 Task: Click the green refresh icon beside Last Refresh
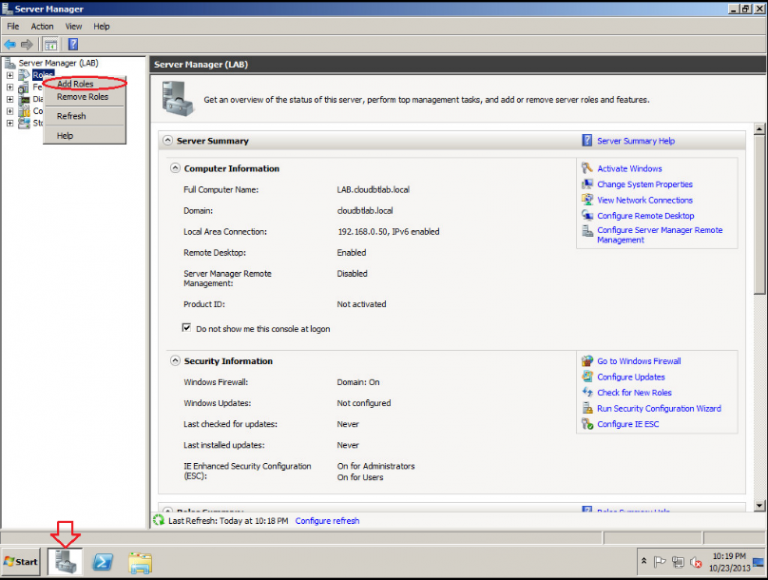pyautogui.click(x=158, y=520)
